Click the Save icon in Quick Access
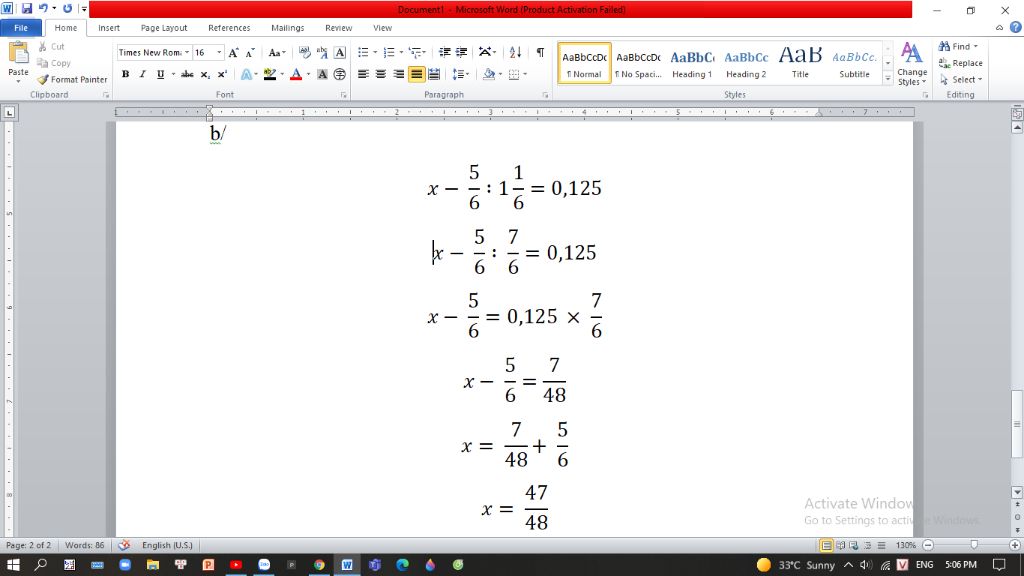 tap(27, 8)
